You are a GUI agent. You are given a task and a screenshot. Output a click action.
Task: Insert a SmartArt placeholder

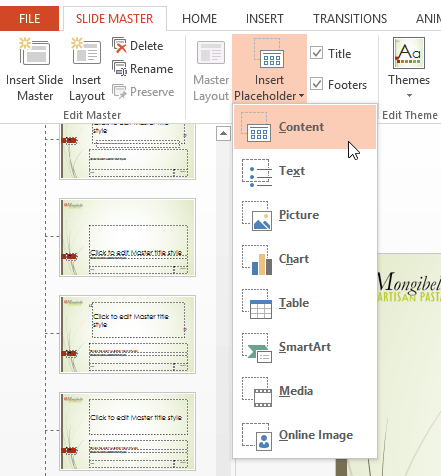[x=305, y=347]
